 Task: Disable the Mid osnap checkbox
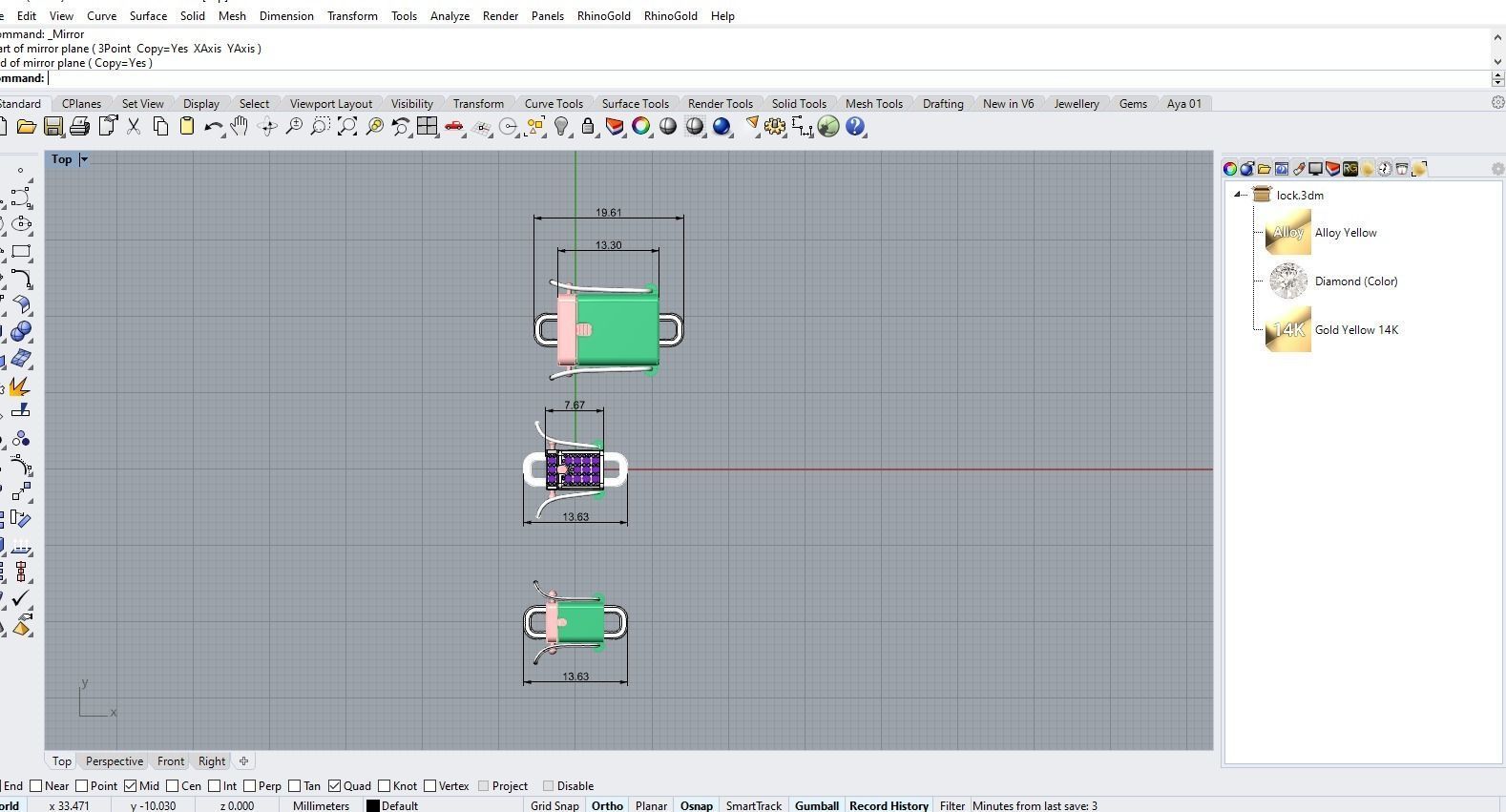130,786
